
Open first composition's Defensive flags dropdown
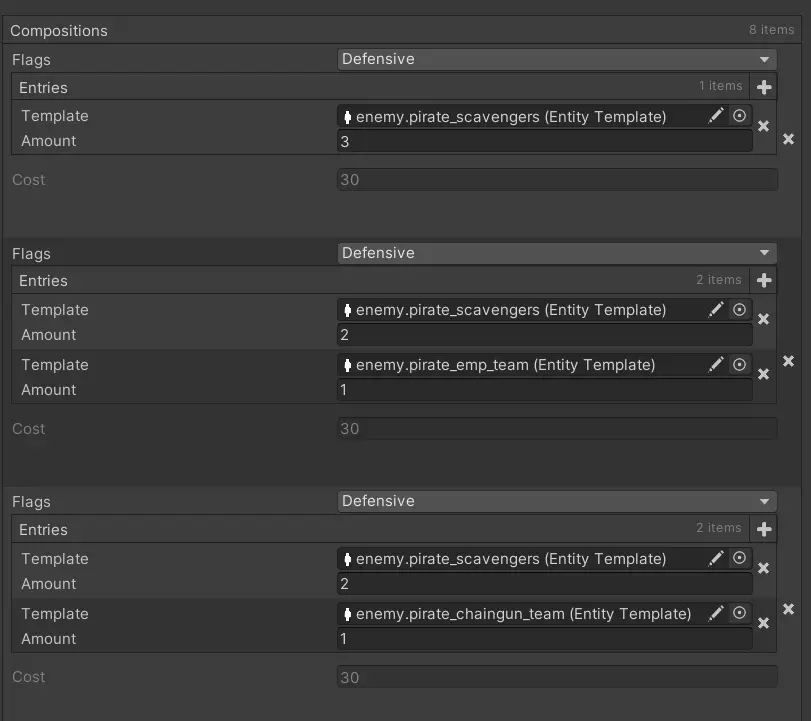coord(557,59)
